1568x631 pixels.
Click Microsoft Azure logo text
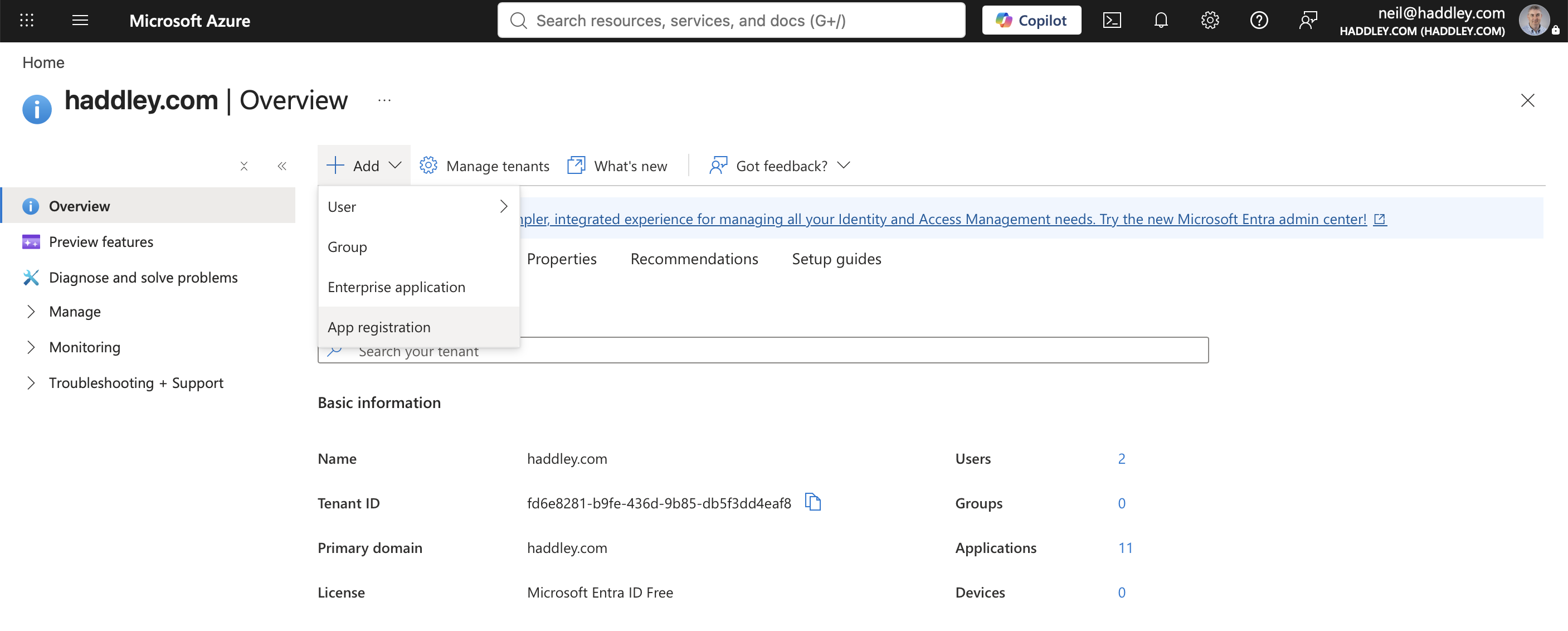[189, 21]
